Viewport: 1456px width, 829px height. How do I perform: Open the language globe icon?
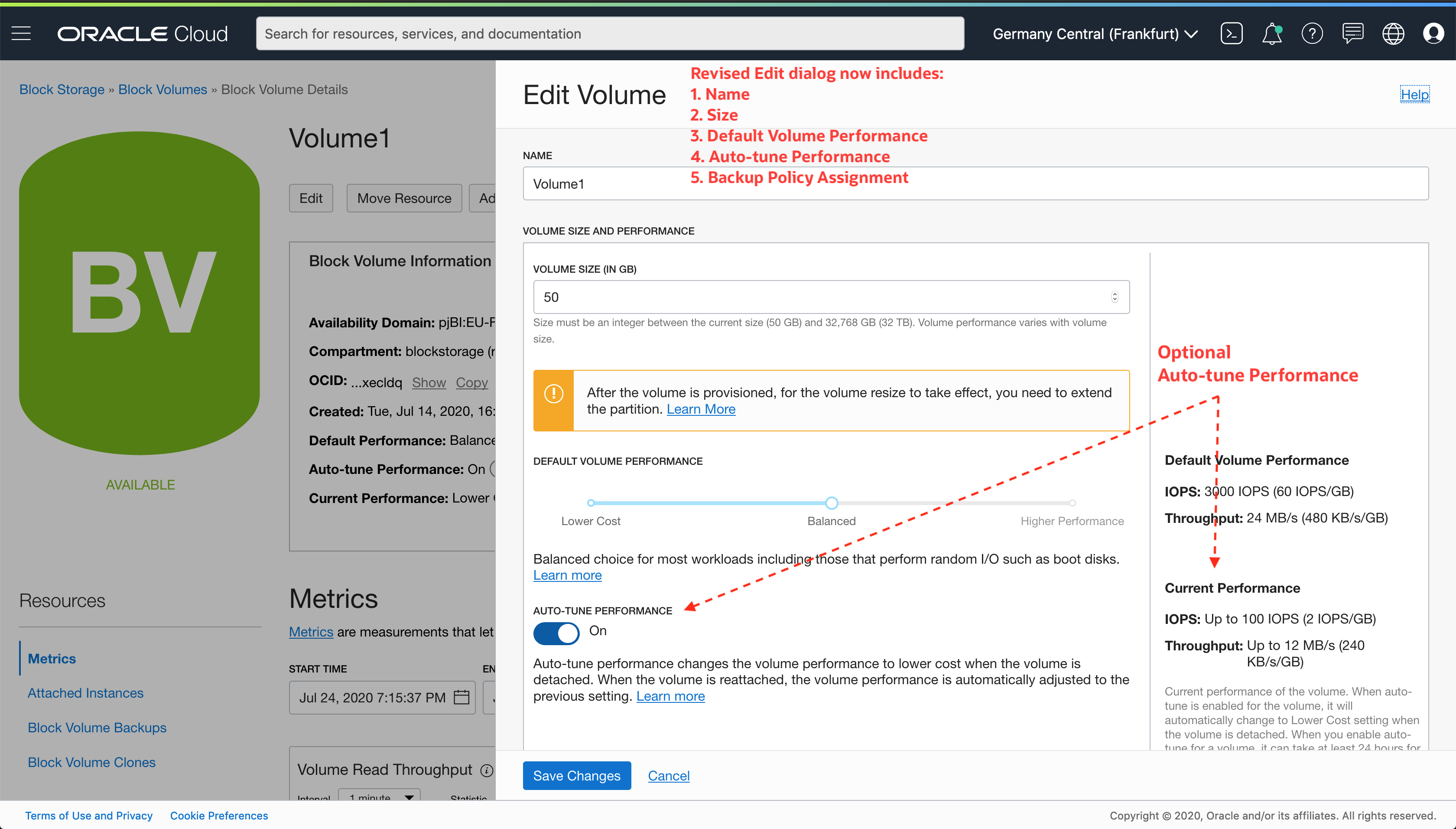tap(1393, 33)
